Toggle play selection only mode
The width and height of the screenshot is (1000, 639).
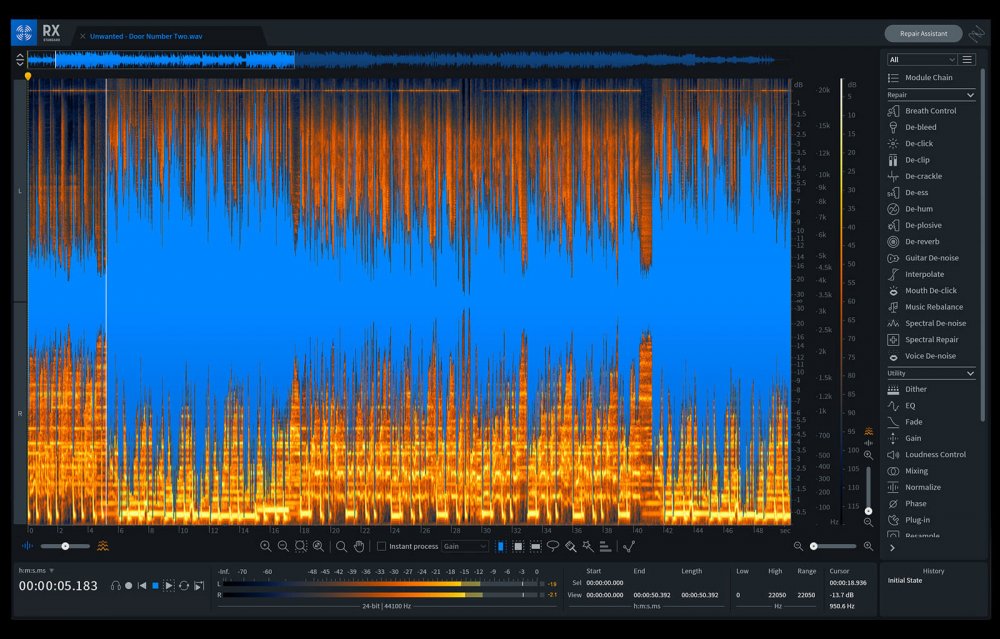pos(199,585)
